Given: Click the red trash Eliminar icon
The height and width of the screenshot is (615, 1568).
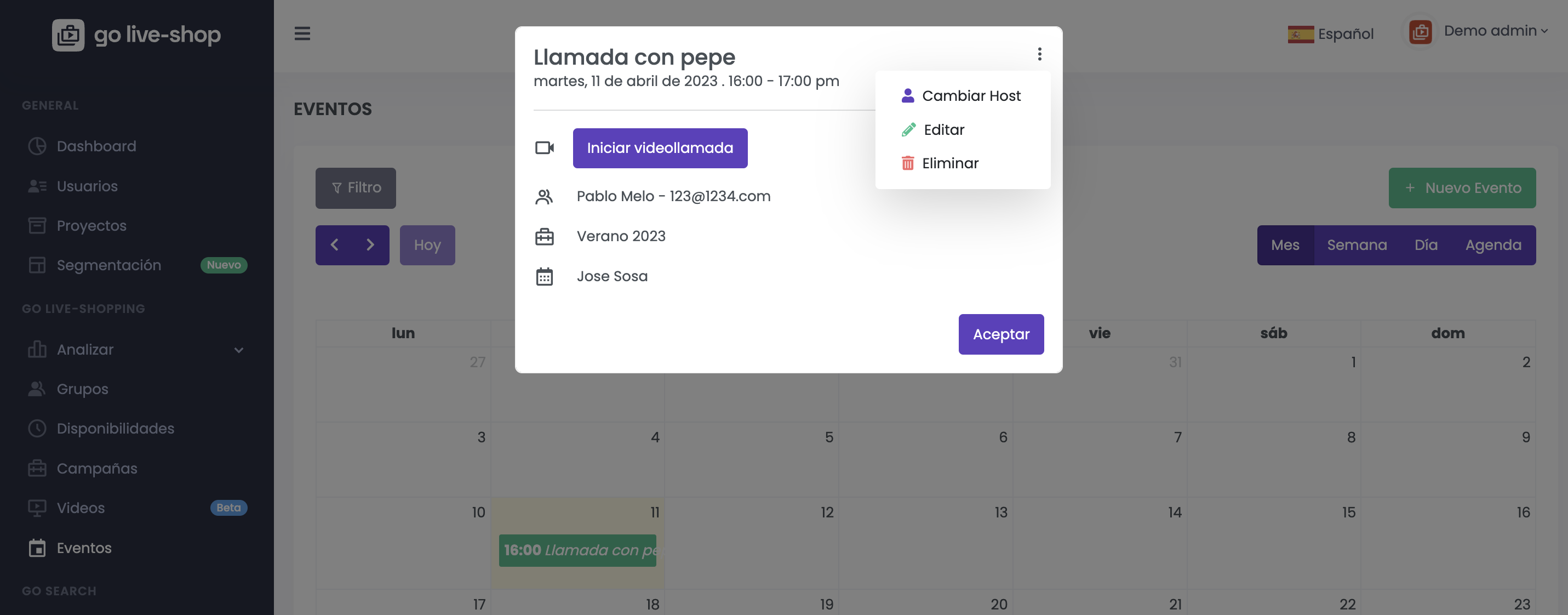Looking at the screenshot, I should pos(907,163).
